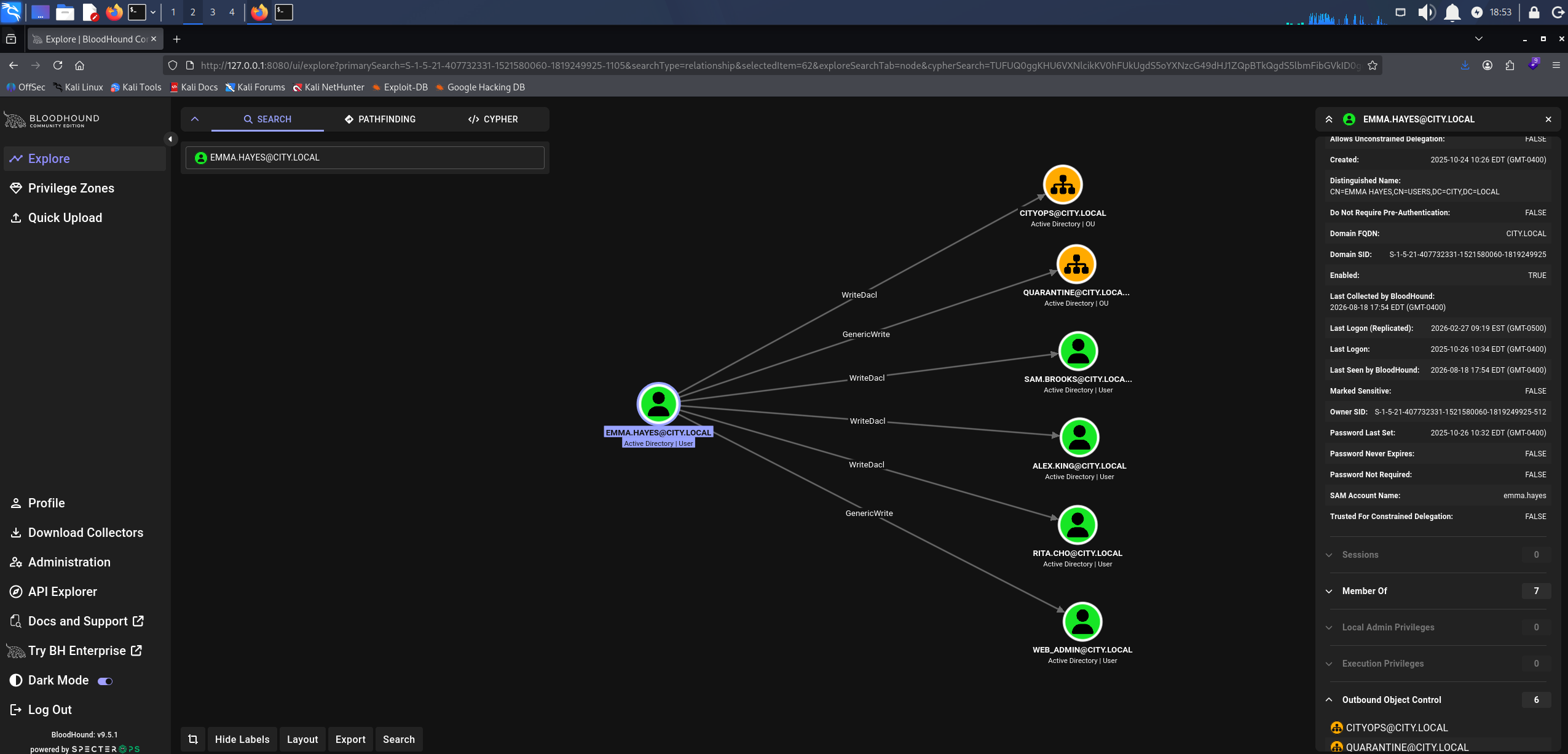Click the BloodHound logo
1568x754 pixels.
point(52,120)
